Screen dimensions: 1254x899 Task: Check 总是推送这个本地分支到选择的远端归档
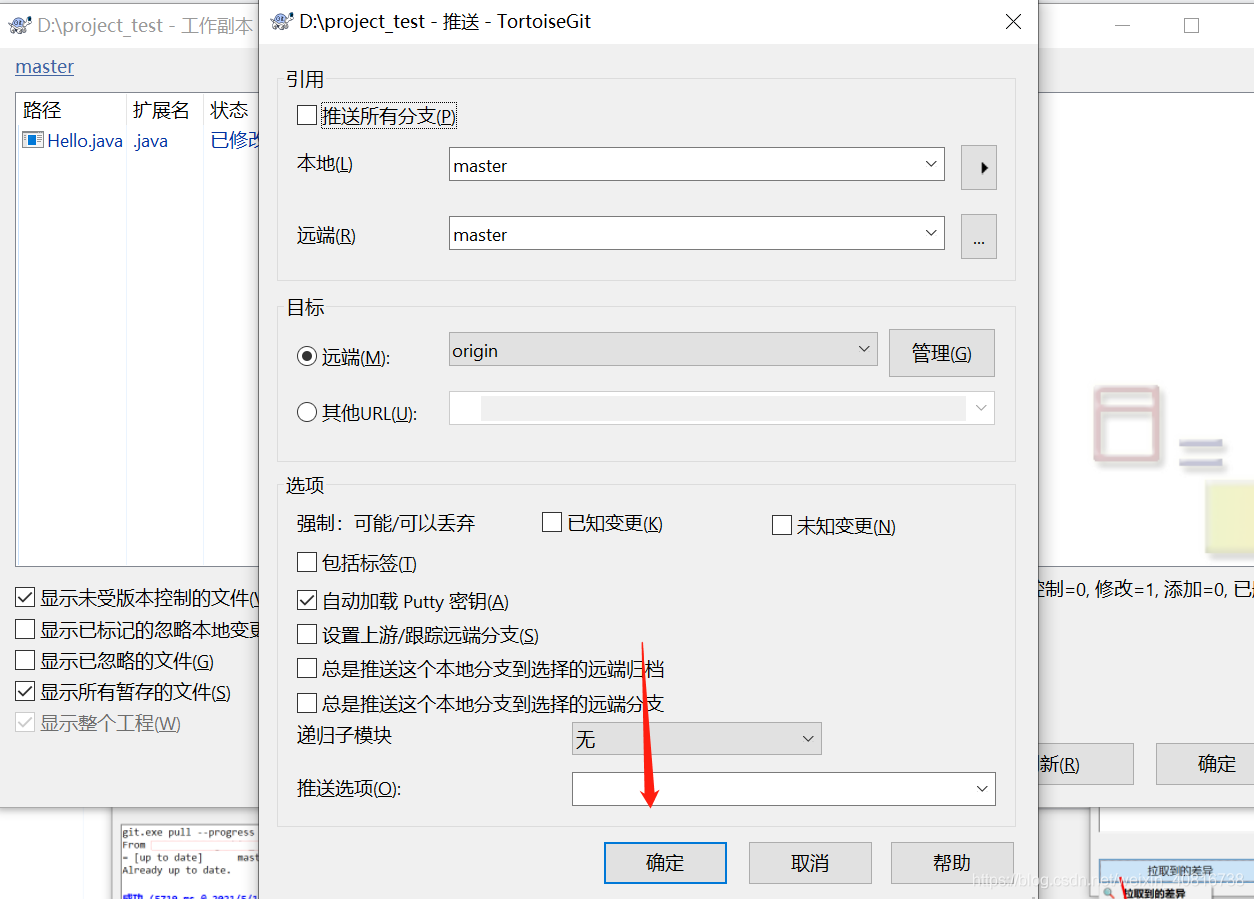[x=307, y=668]
